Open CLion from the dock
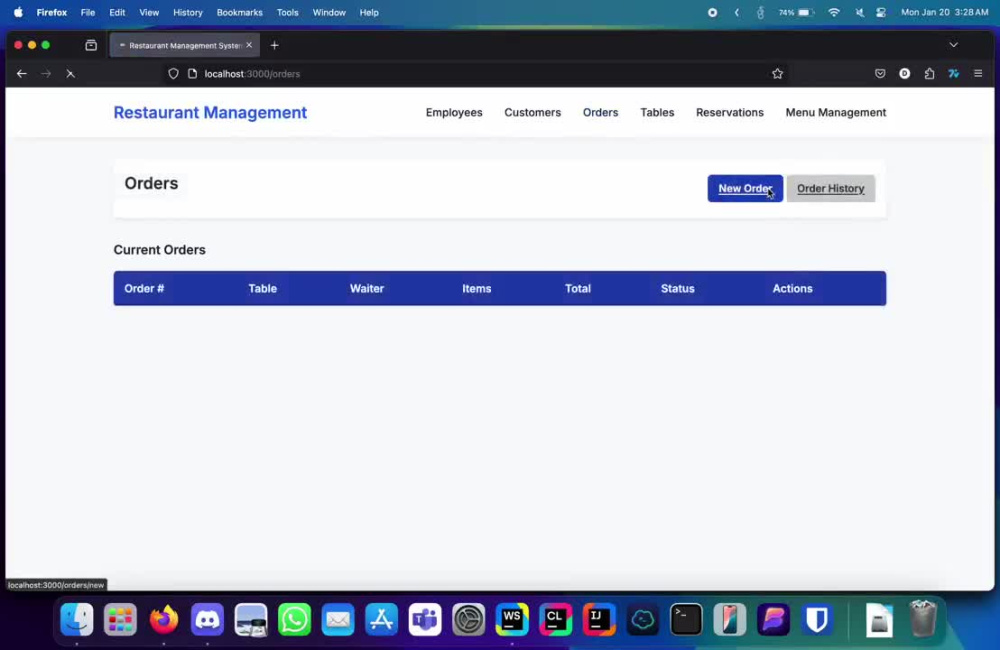The width and height of the screenshot is (1000, 650). point(555,619)
